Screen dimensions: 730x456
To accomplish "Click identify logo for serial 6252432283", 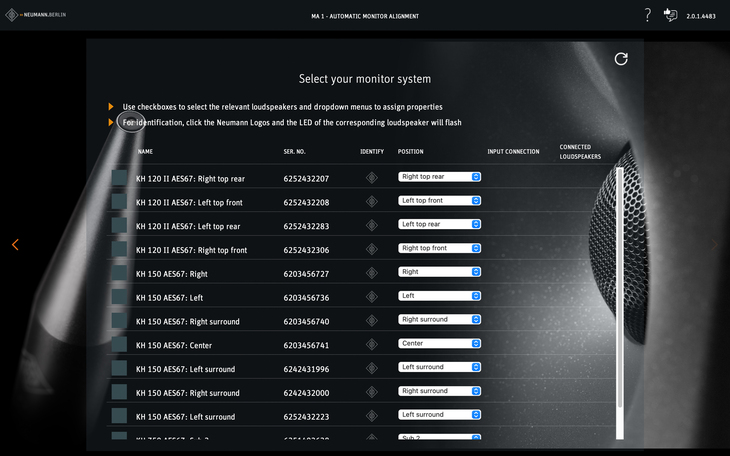I will pyautogui.click(x=372, y=226).
